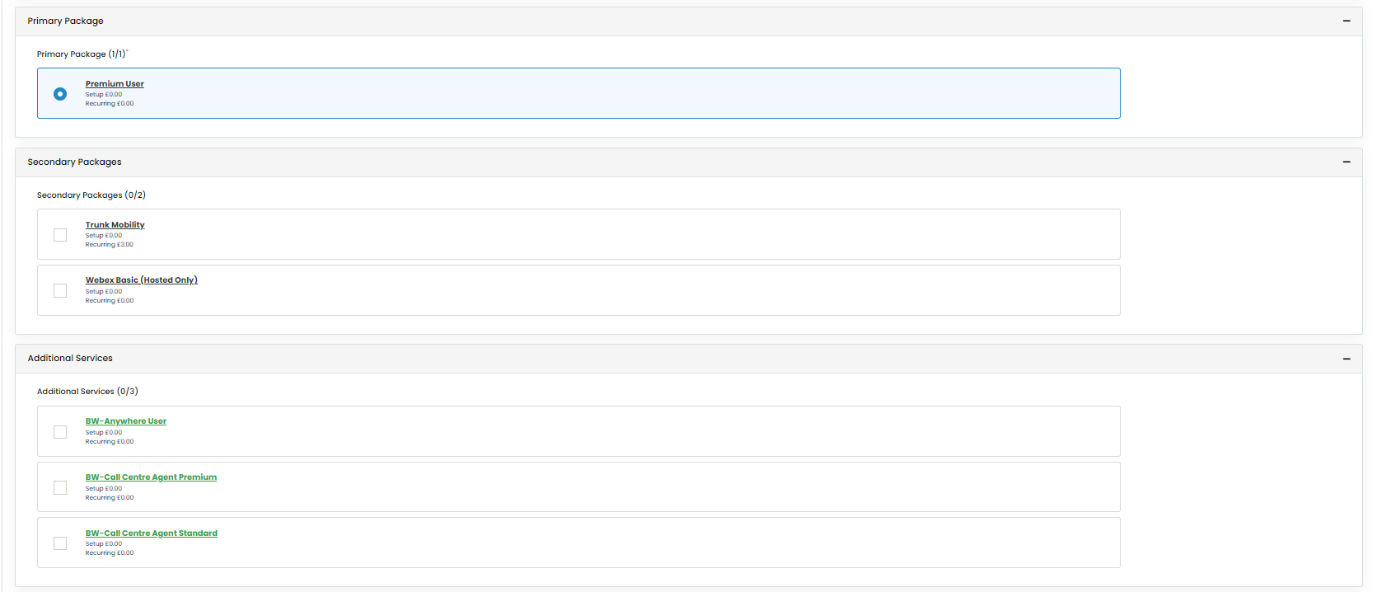The height and width of the screenshot is (592, 1377).
Task: Collapse the Additional Services section
Action: tap(1346, 358)
